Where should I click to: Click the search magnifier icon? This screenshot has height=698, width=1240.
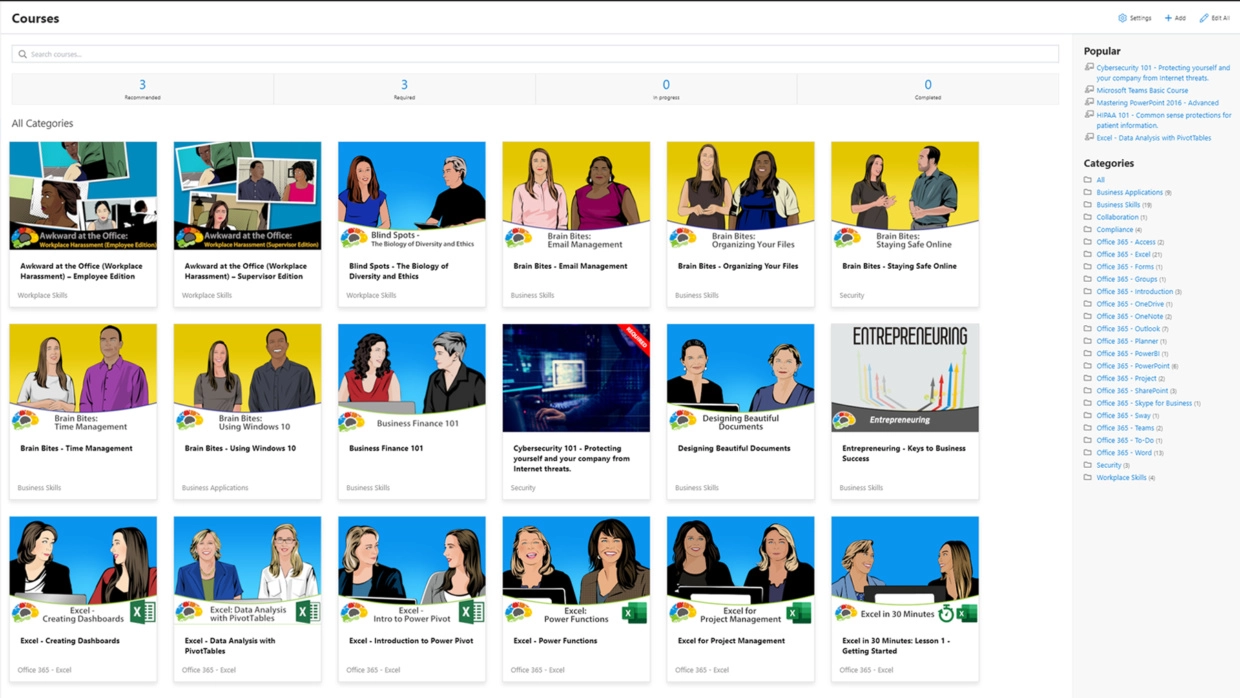tap(23, 54)
